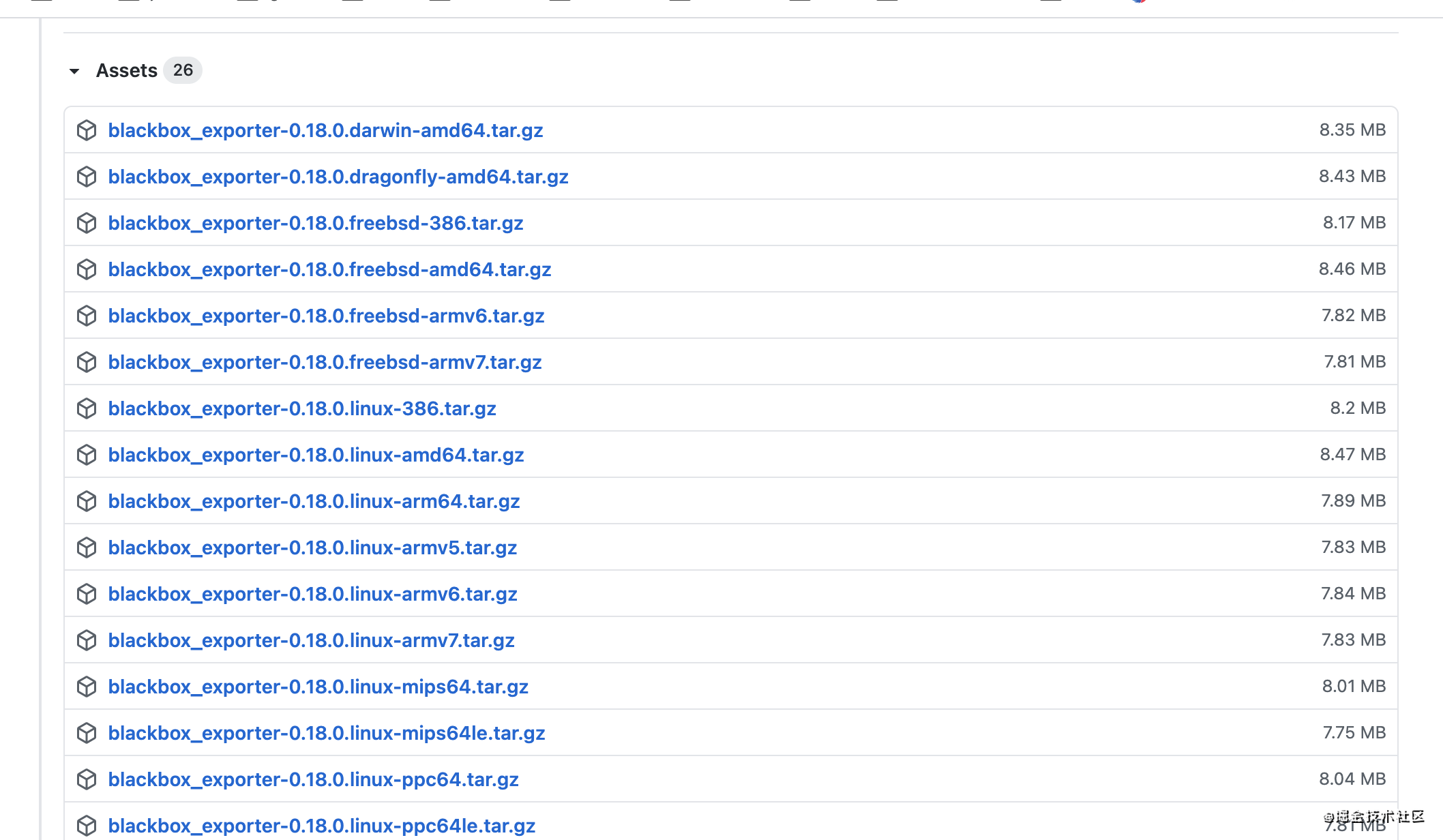This screenshot has height=840, width=1443.
Task: Click the darwin-amd64 tar.gz download link
Action: (325, 130)
